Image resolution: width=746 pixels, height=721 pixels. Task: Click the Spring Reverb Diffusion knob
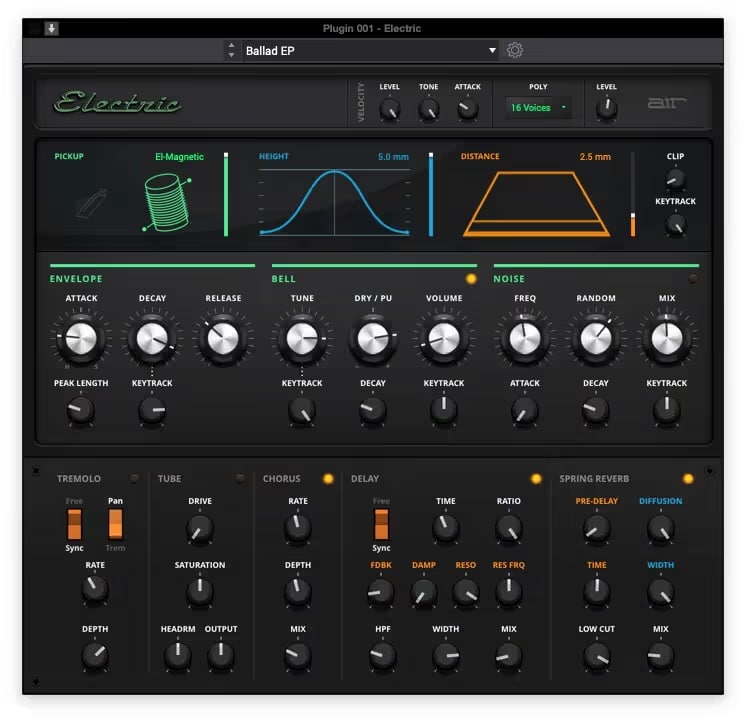tap(660, 528)
